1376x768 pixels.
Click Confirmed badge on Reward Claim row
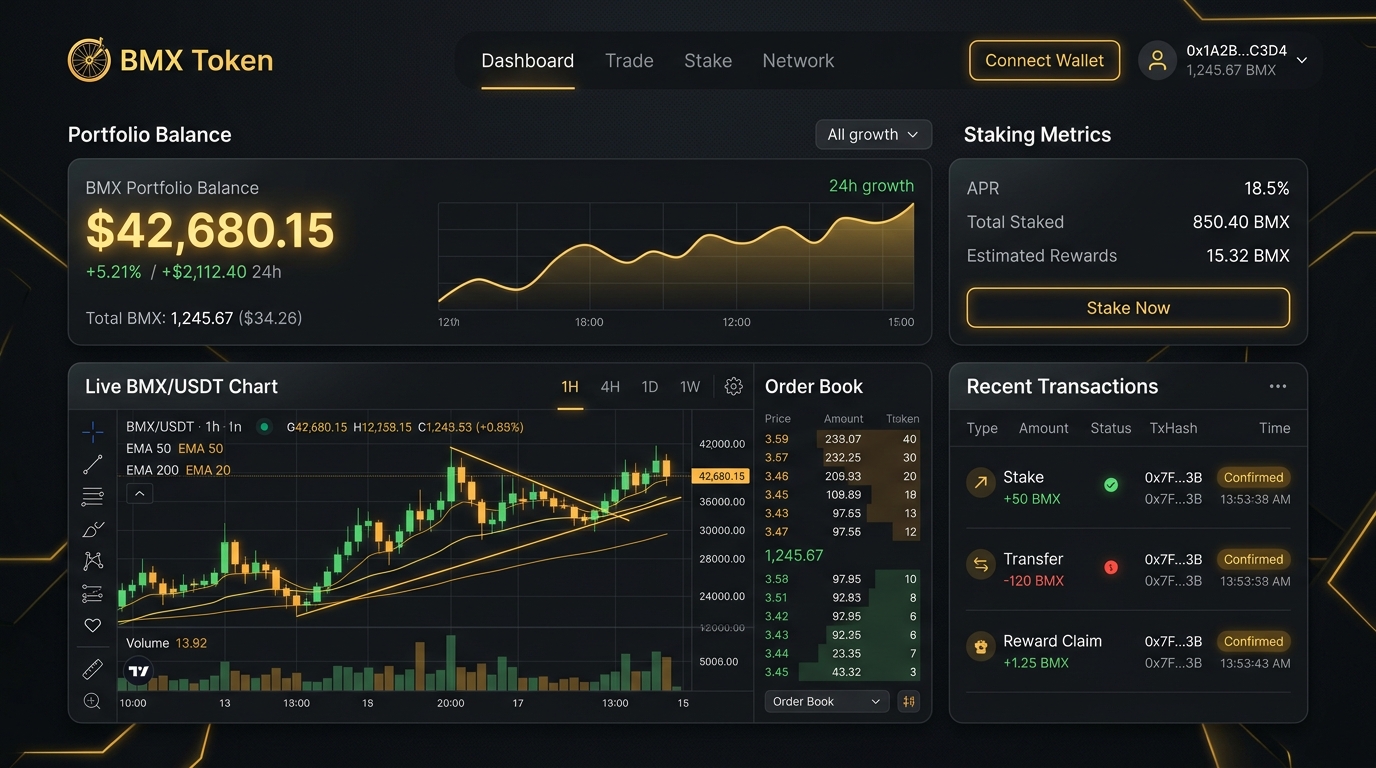pyautogui.click(x=1253, y=642)
